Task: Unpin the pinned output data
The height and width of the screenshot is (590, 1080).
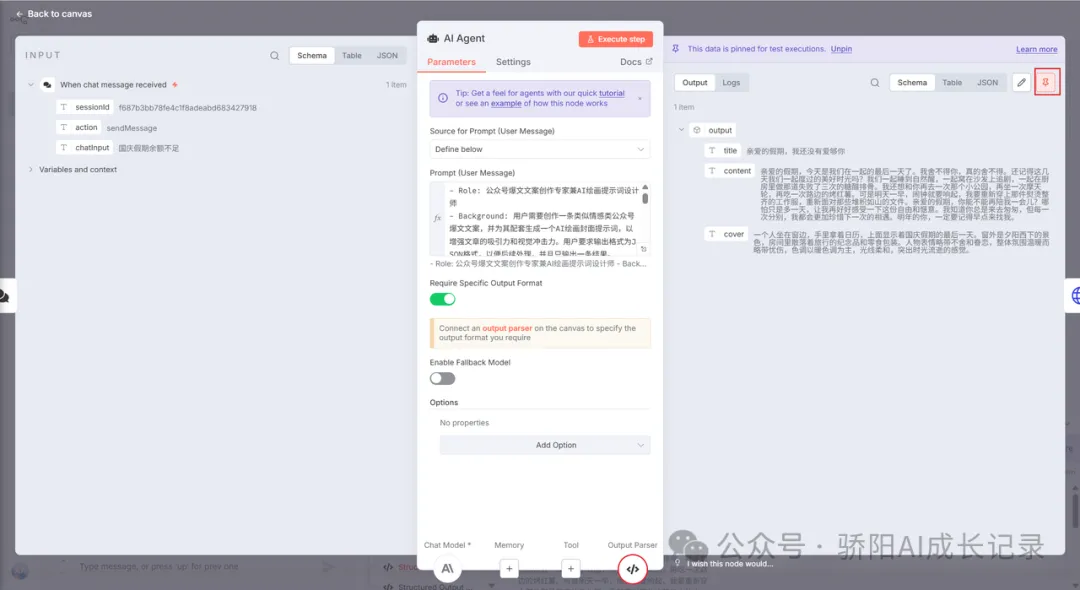Action: (841, 49)
